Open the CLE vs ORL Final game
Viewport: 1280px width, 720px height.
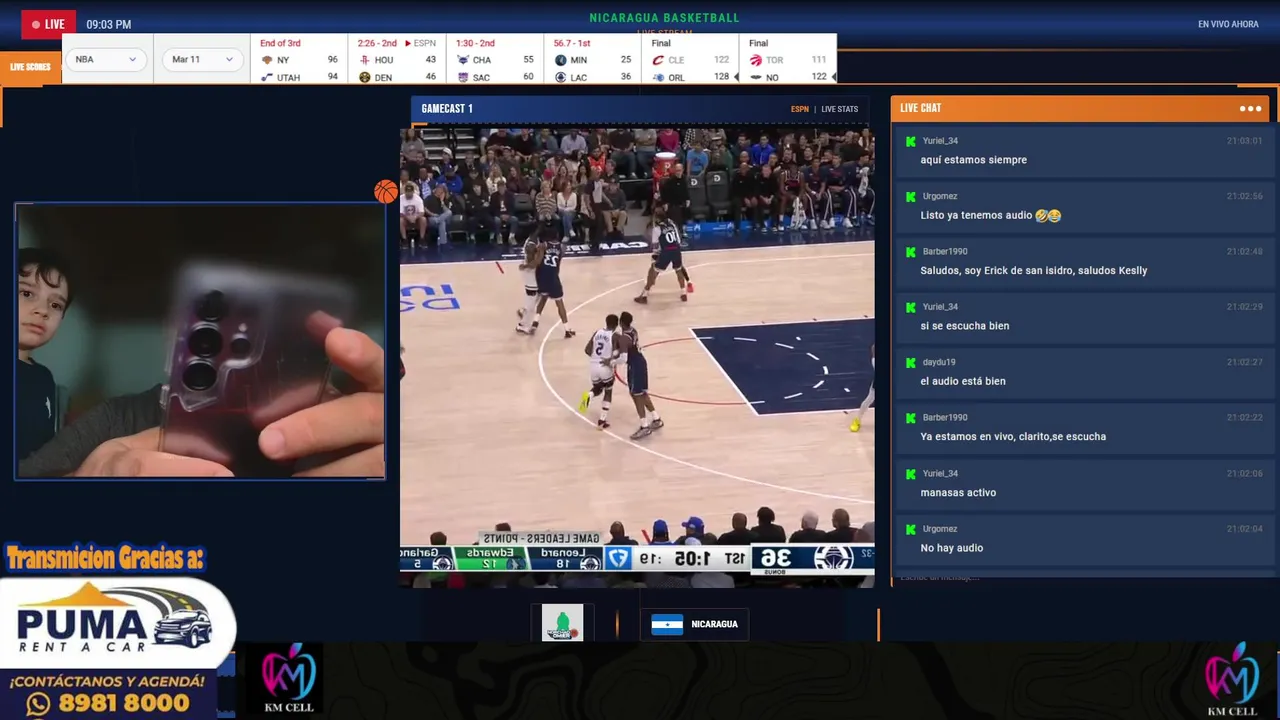[x=691, y=60]
